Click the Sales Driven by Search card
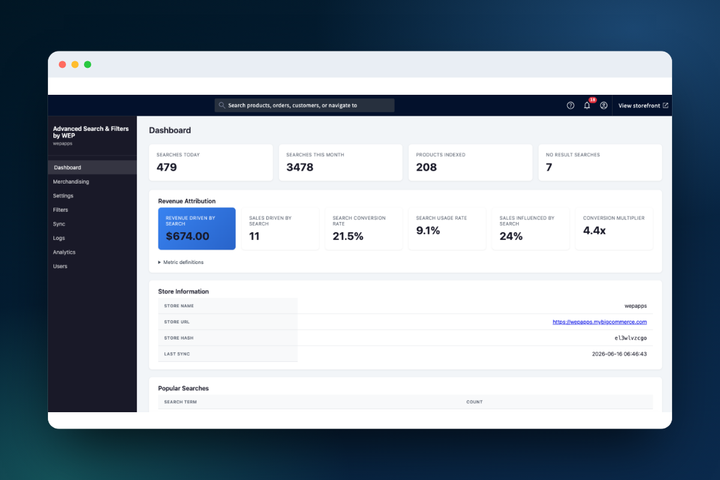The image size is (720, 480). click(280, 229)
